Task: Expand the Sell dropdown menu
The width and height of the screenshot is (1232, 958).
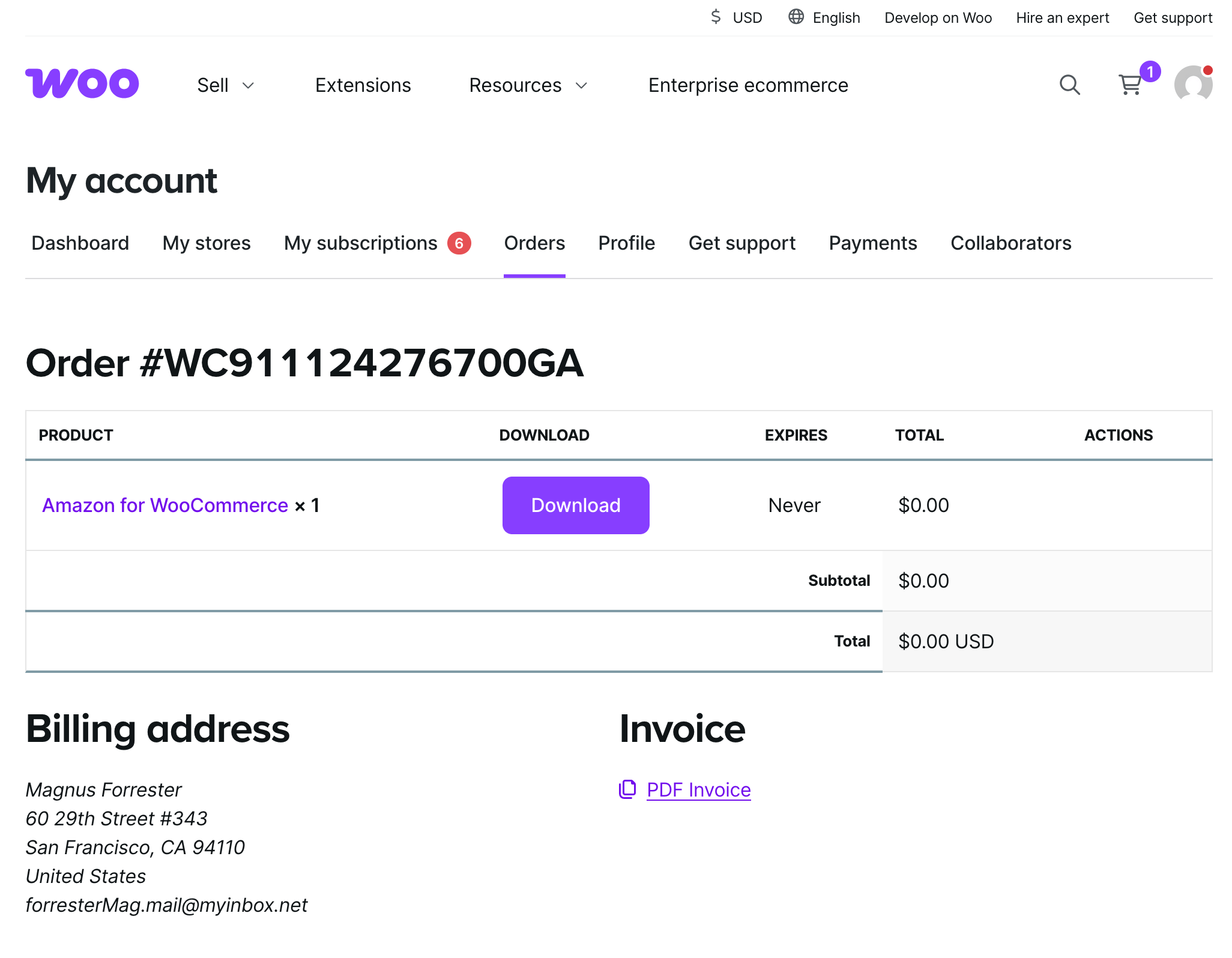Action: point(226,85)
